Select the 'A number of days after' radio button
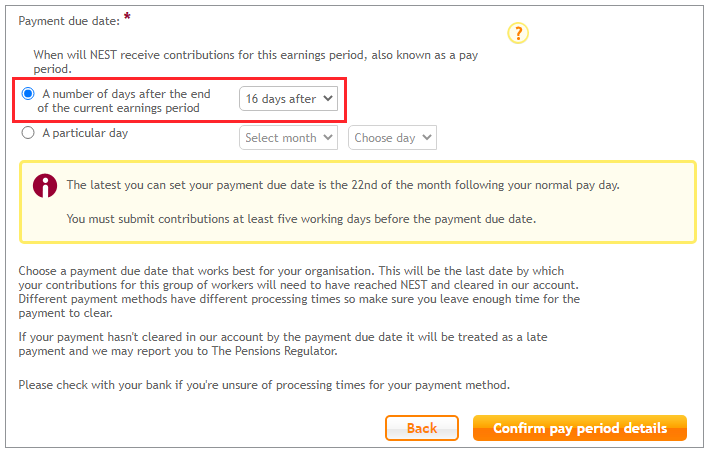The image size is (708, 452). pos(28,93)
